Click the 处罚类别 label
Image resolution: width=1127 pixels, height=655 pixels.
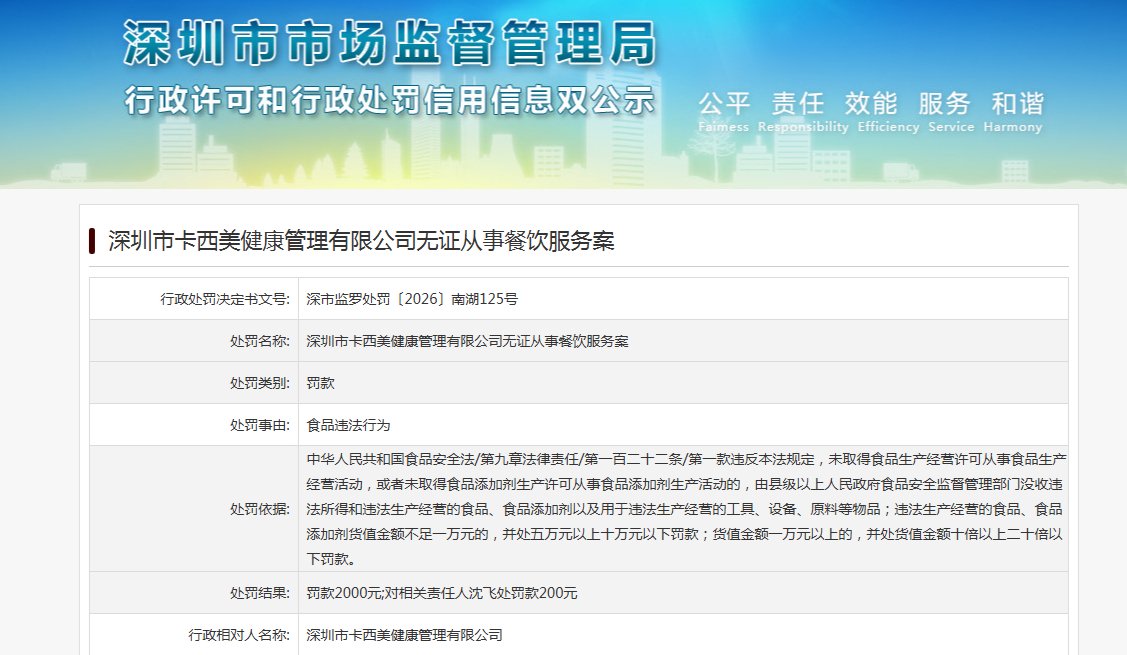tap(259, 383)
